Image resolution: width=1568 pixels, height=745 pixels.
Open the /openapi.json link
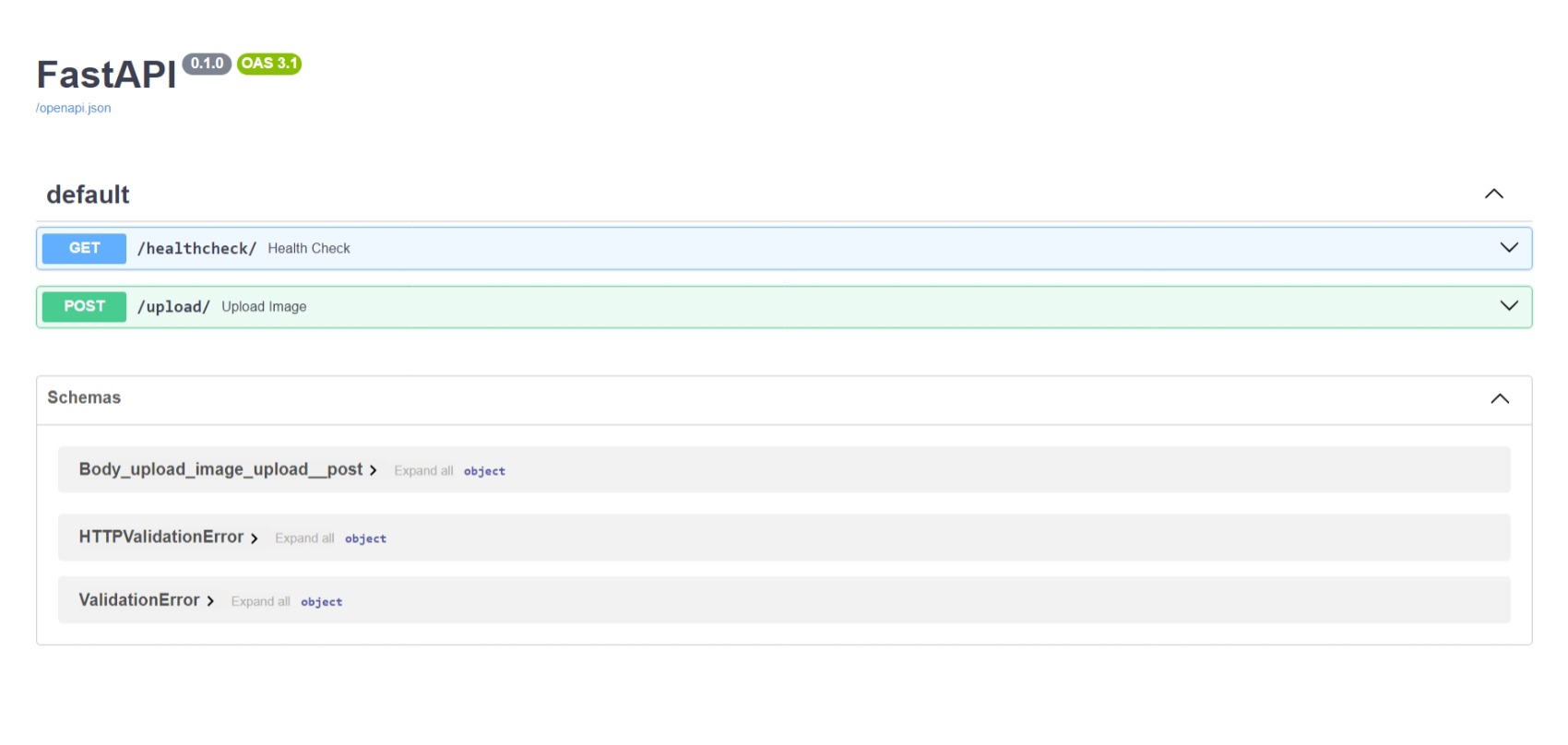pyautogui.click(x=73, y=108)
